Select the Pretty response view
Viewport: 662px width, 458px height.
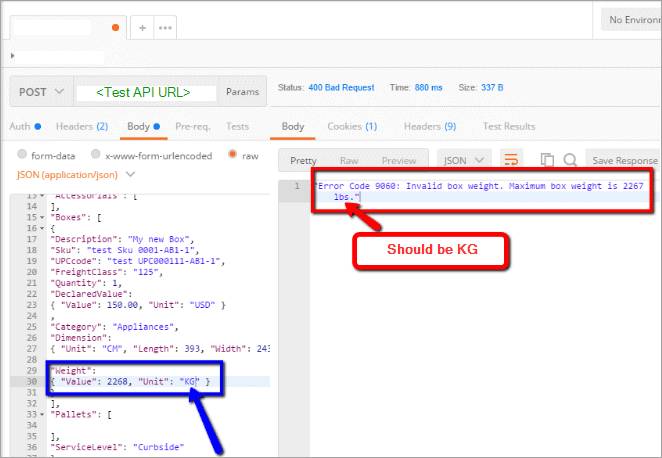click(x=303, y=160)
